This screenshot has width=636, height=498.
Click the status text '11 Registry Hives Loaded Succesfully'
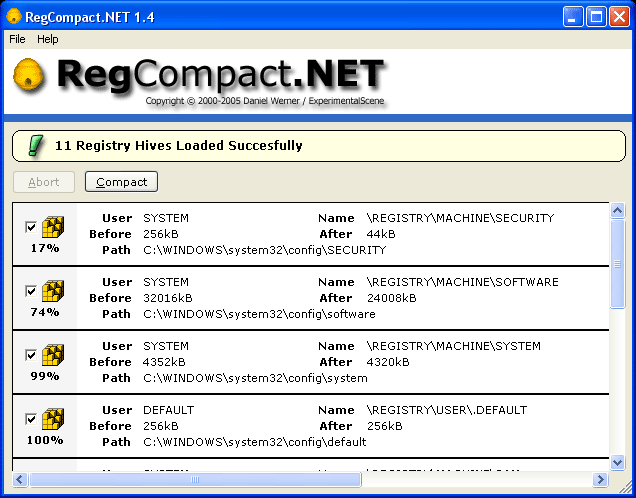tap(178, 146)
